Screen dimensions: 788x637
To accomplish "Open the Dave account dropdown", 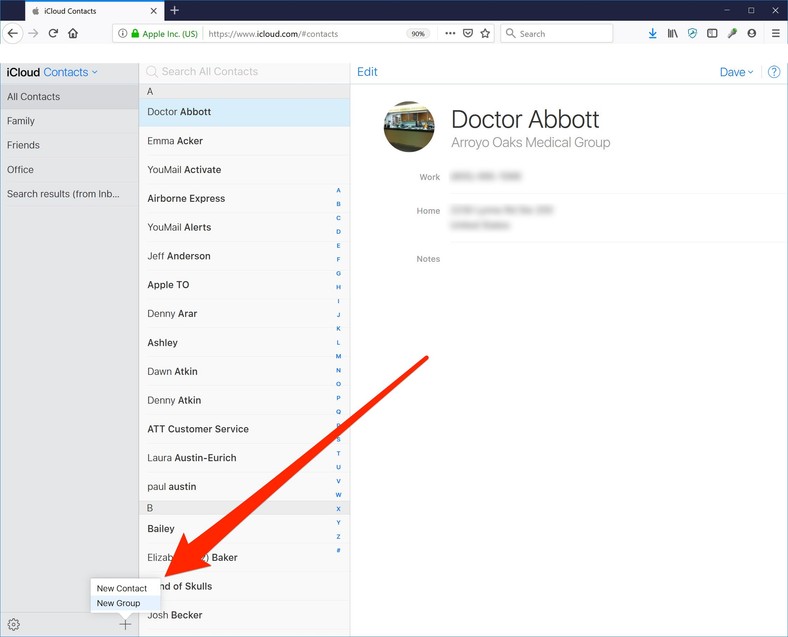I will point(736,72).
